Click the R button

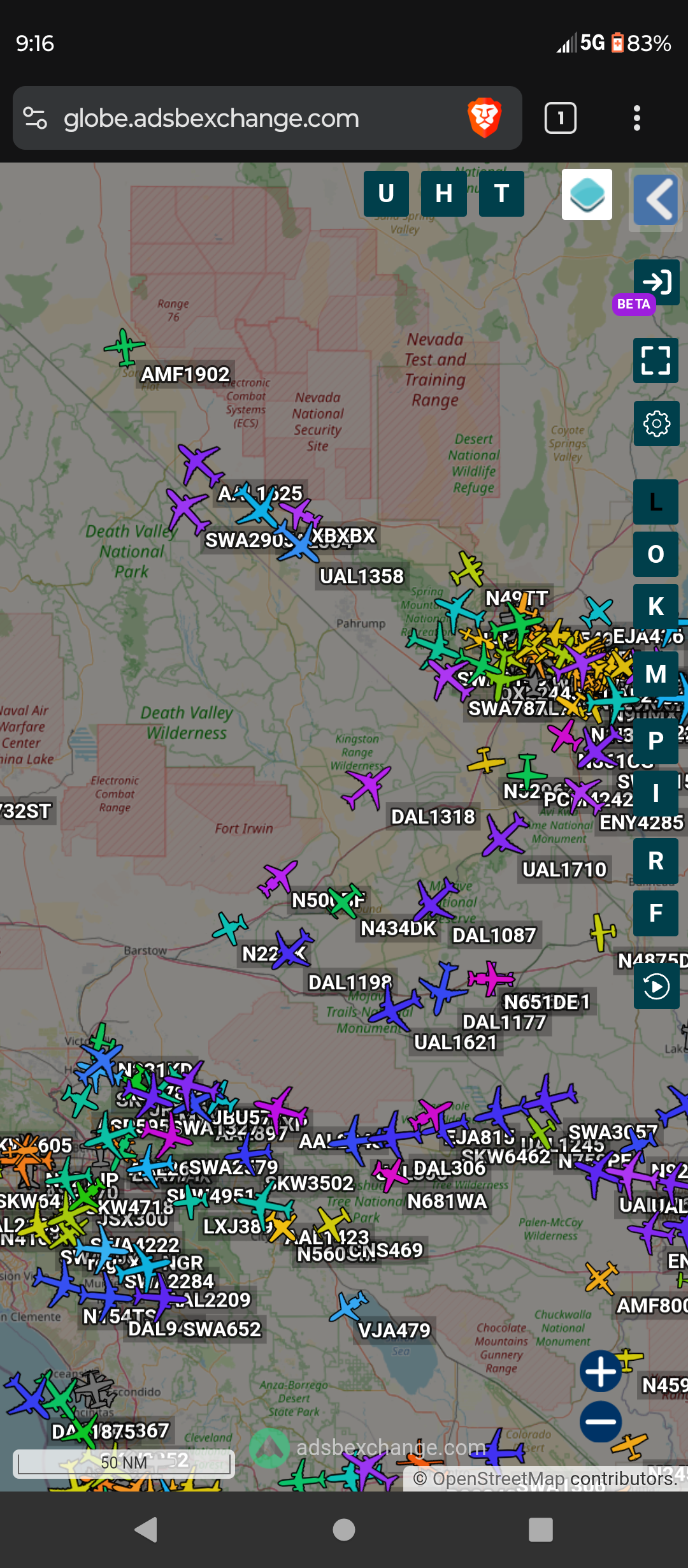656,861
